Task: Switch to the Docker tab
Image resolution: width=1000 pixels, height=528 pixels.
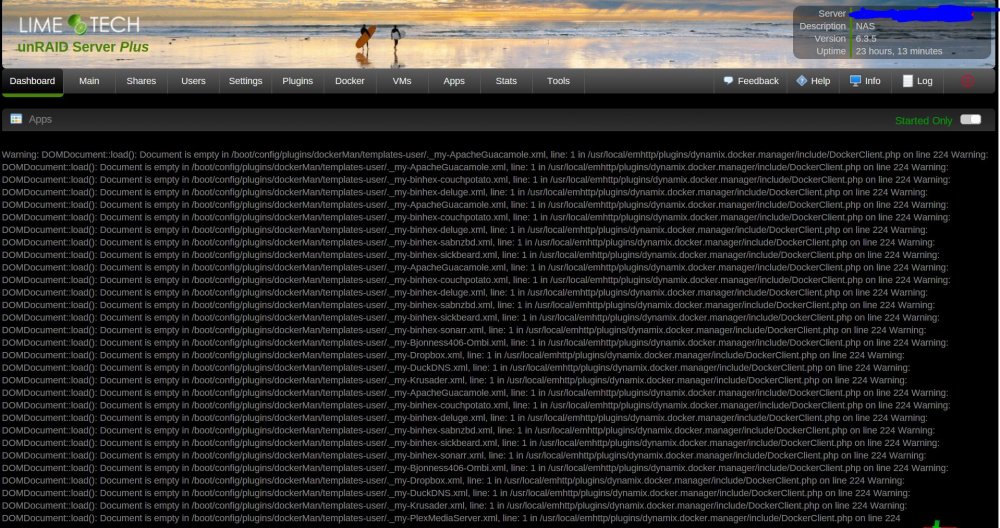Action: [x=349, y=82]
